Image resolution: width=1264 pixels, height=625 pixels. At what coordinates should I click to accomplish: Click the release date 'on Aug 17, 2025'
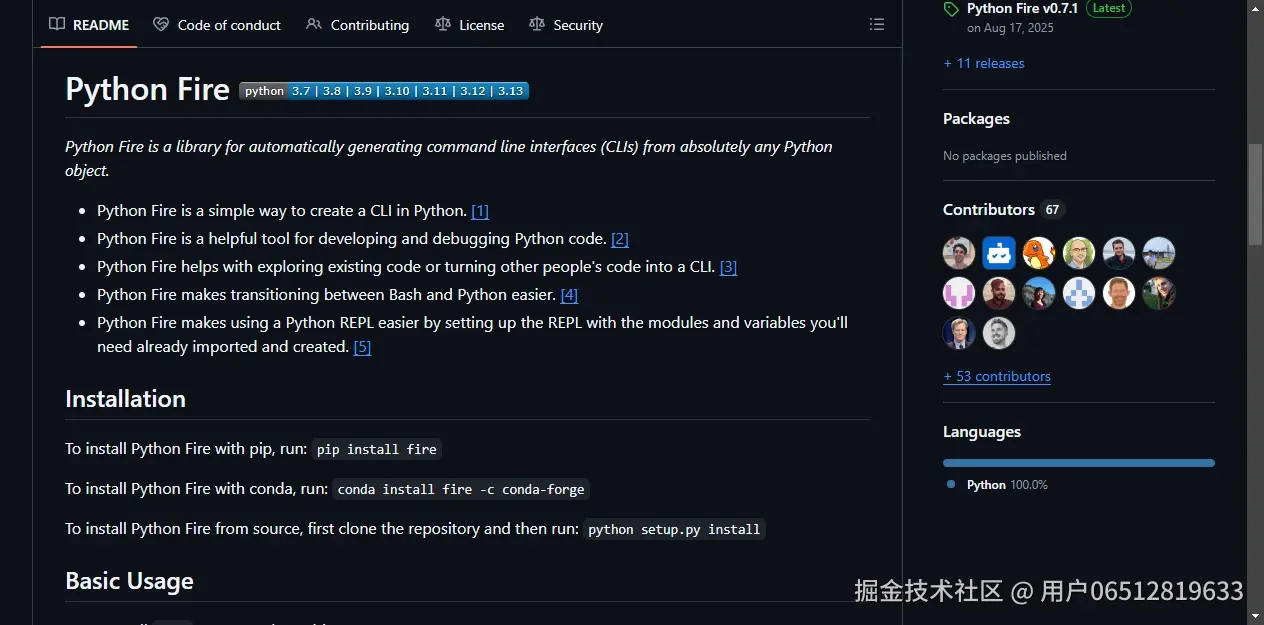pyautogui.click(x=1010, y=28)
